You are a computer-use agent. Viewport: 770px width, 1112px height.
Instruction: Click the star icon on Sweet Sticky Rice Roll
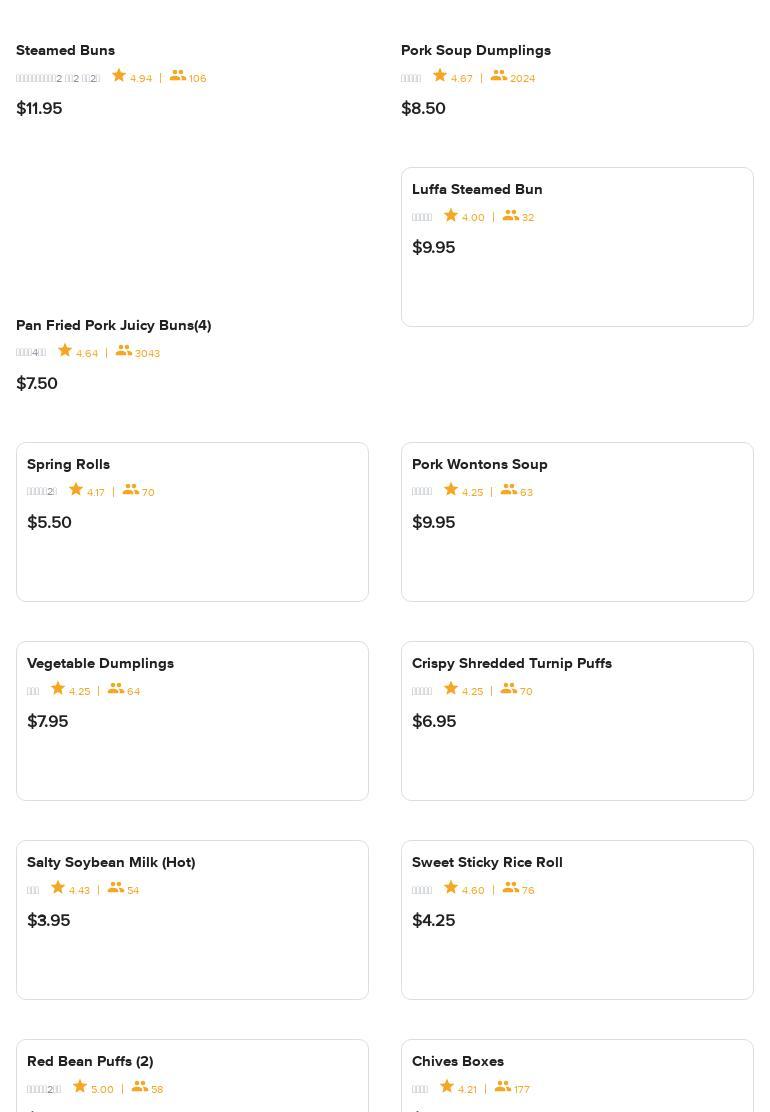(x=451, y=888)
